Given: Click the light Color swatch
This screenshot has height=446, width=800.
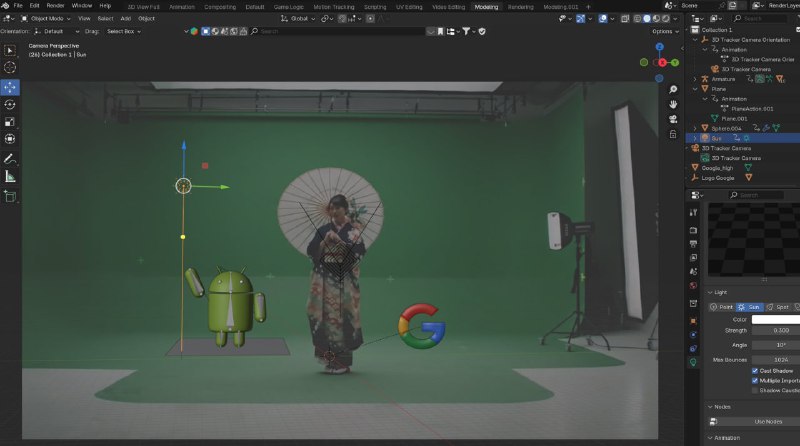Looking at the screenshot, I should [776, 319].
